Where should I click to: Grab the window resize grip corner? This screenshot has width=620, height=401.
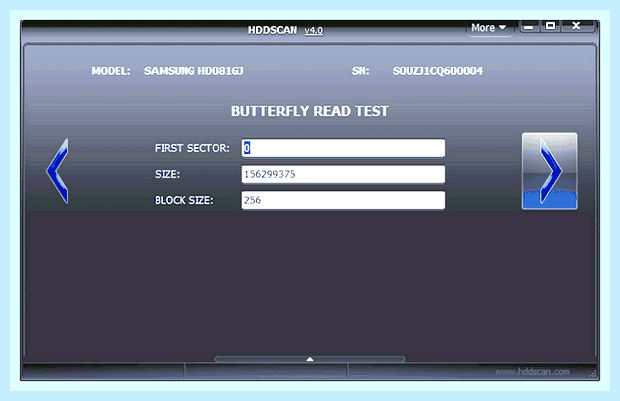click(x=593, y=373)
